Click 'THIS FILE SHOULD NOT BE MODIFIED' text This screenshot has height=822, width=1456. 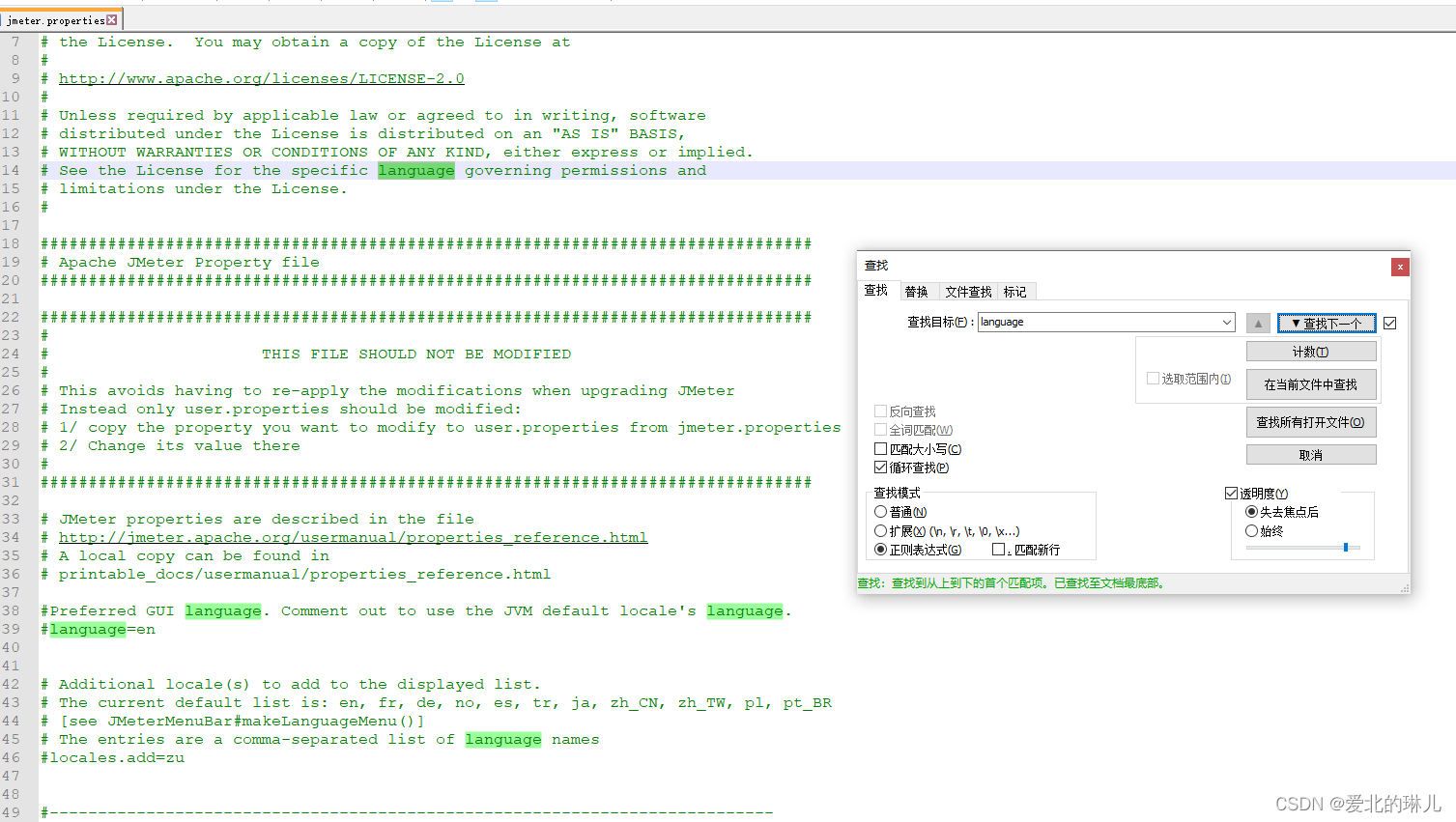click(416, 354)
